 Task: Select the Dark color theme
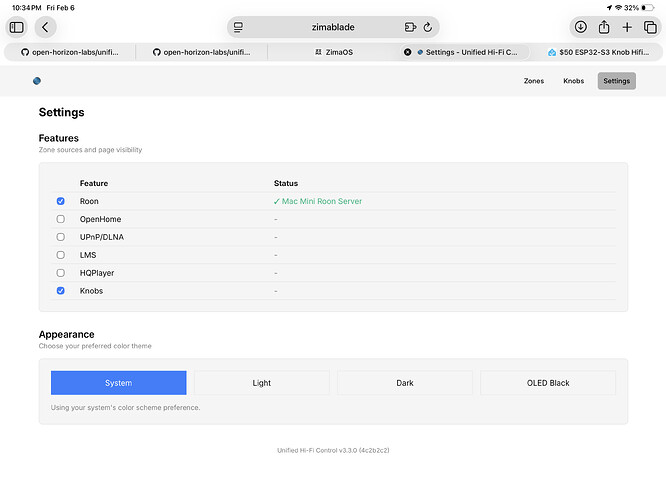point(405,383)
